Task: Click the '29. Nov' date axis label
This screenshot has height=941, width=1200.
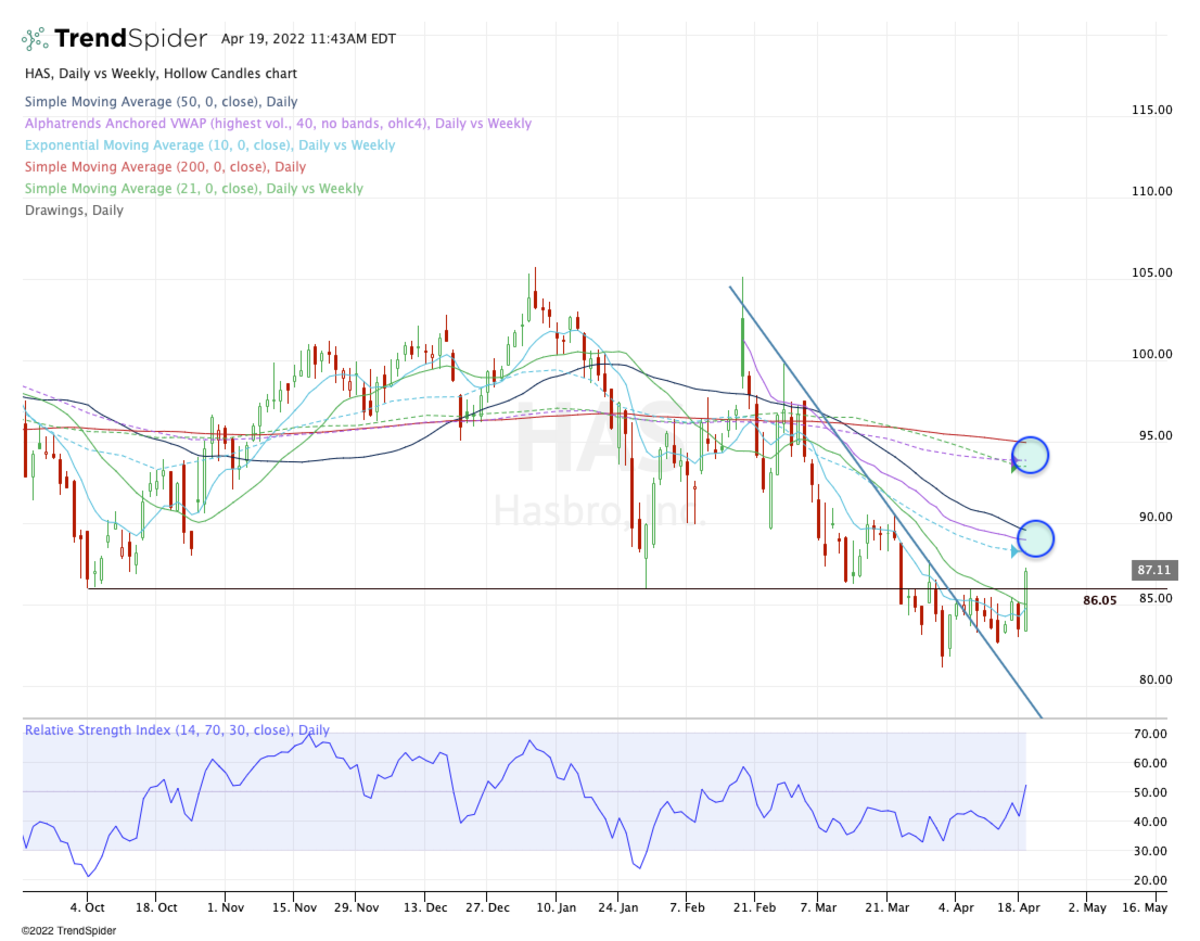Action: 358,908
